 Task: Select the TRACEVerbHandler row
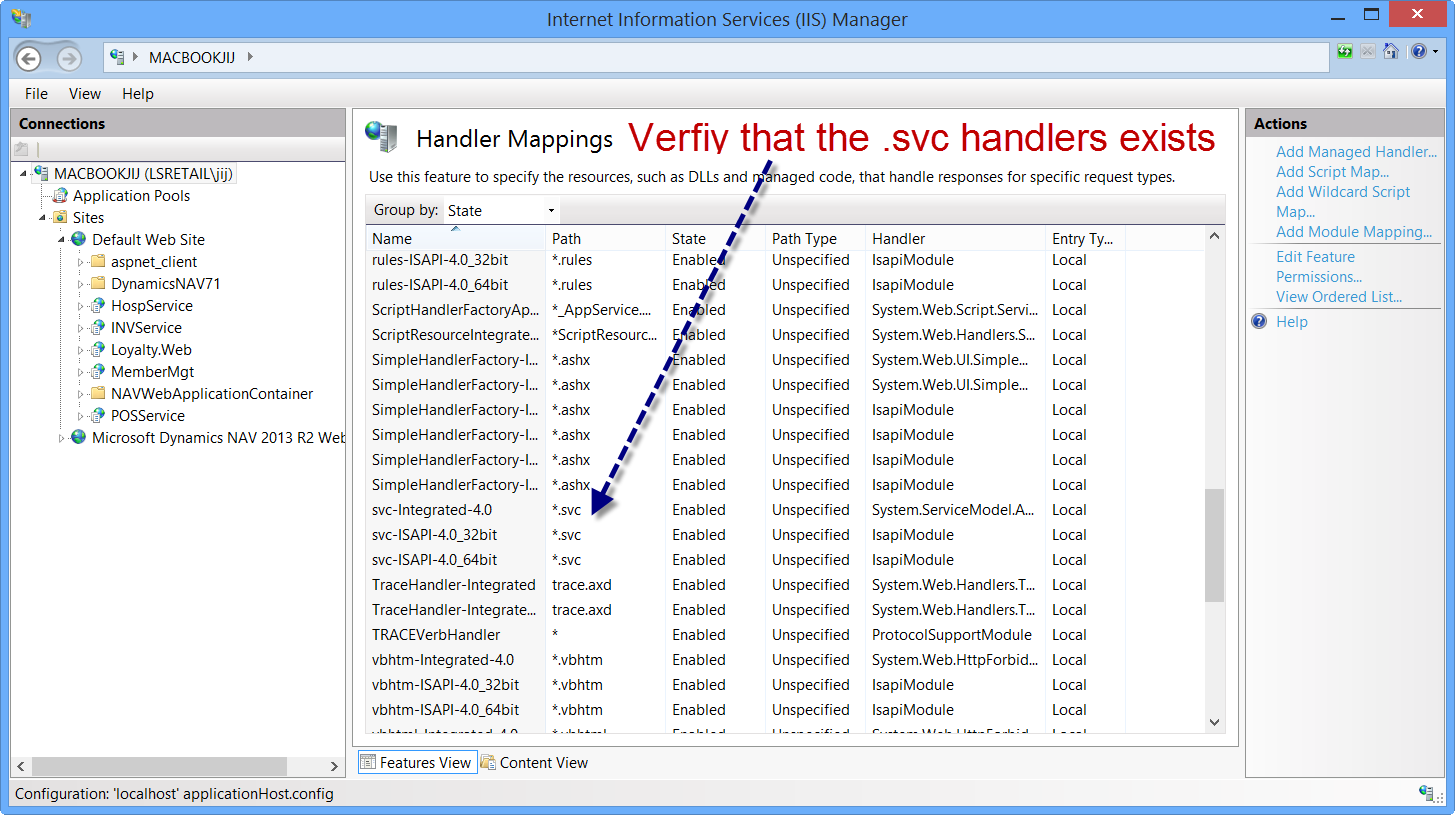785,635
